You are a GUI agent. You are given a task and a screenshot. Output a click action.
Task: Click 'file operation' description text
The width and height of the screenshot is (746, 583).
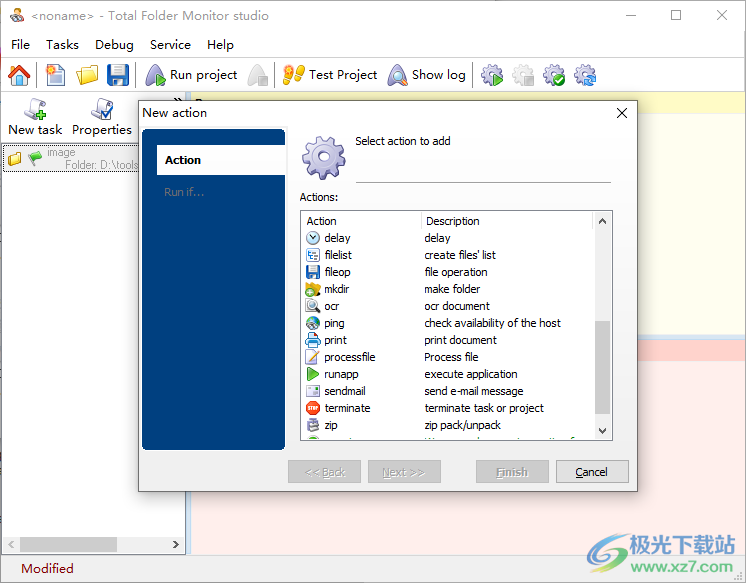[456, 272]
